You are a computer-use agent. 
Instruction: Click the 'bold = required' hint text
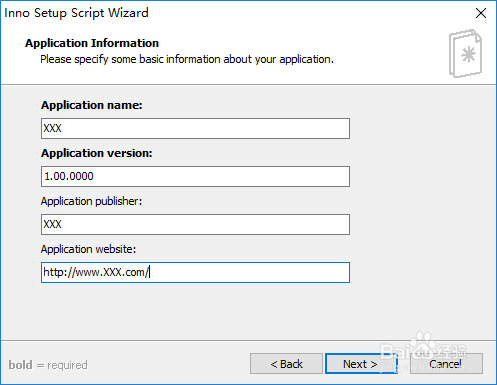[48, 365]
